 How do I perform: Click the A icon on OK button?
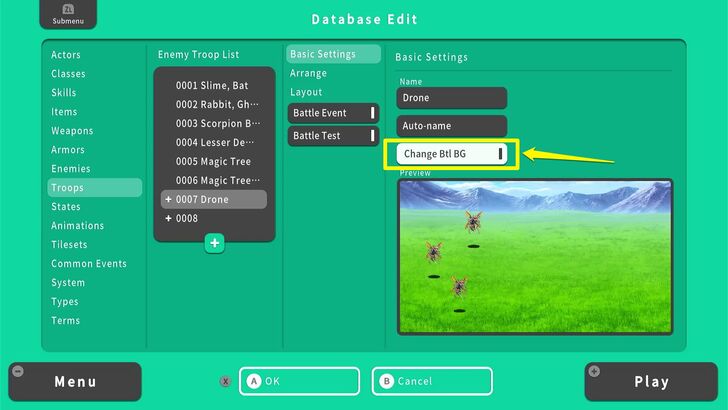point(254,381)
